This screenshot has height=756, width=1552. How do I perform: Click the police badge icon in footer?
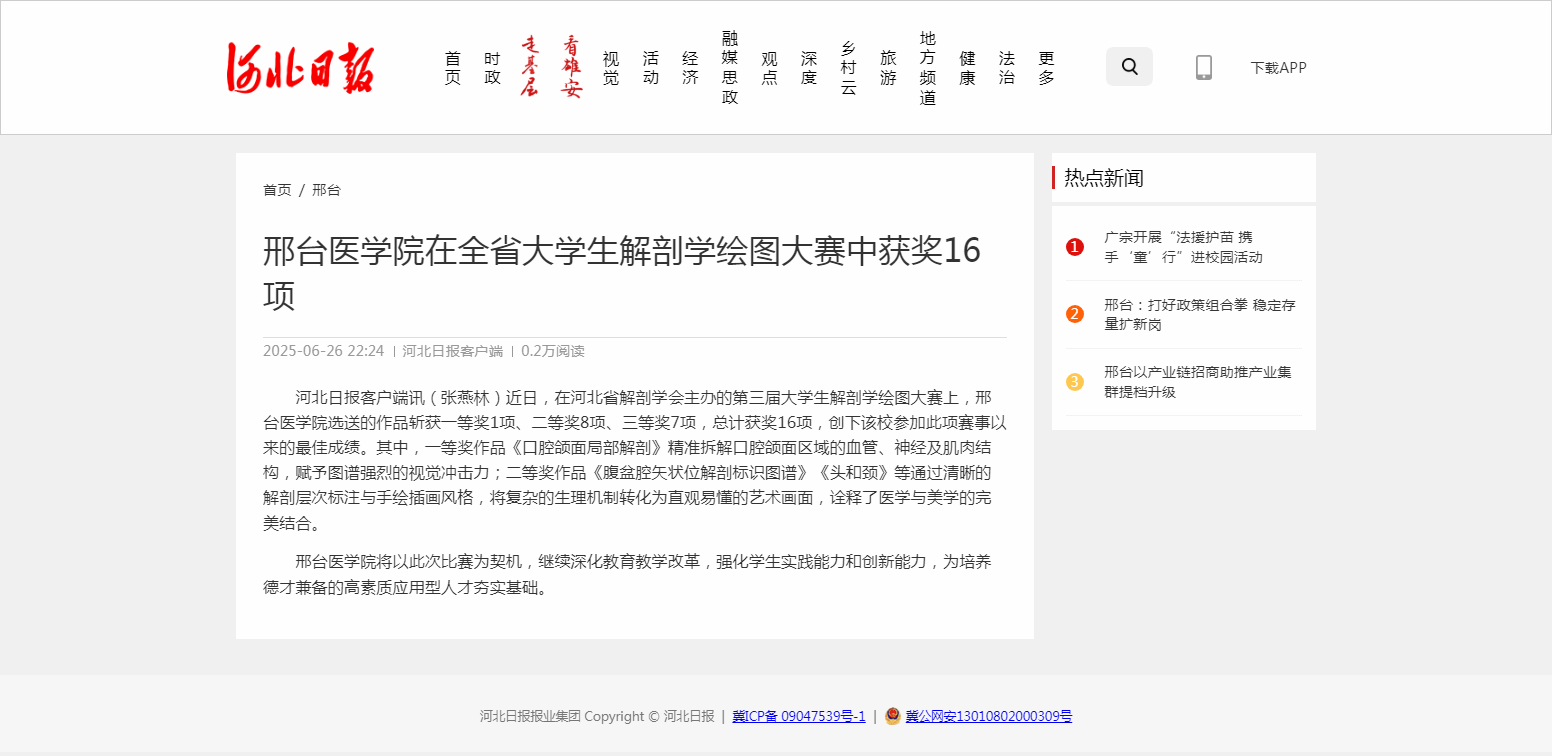(892, 716)
